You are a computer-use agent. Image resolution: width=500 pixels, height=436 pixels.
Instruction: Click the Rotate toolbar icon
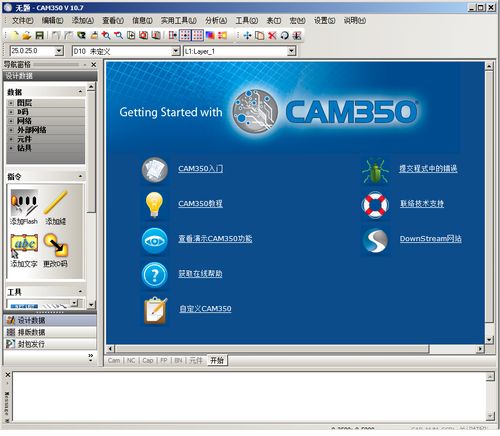[284, 35]
